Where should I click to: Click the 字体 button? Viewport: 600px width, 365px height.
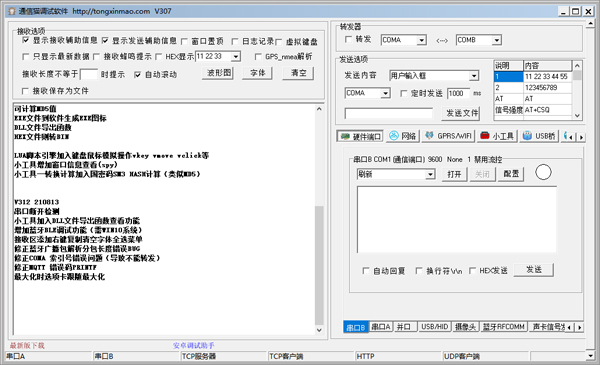258,73
